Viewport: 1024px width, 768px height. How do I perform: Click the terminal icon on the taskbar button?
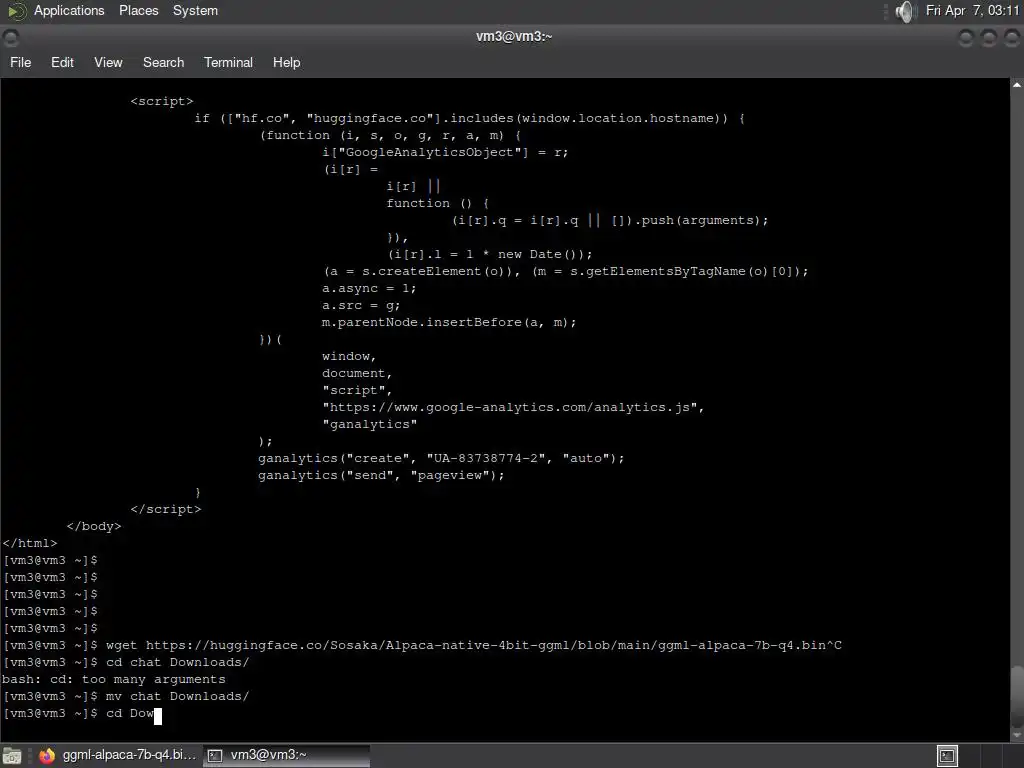click(215, 756)
